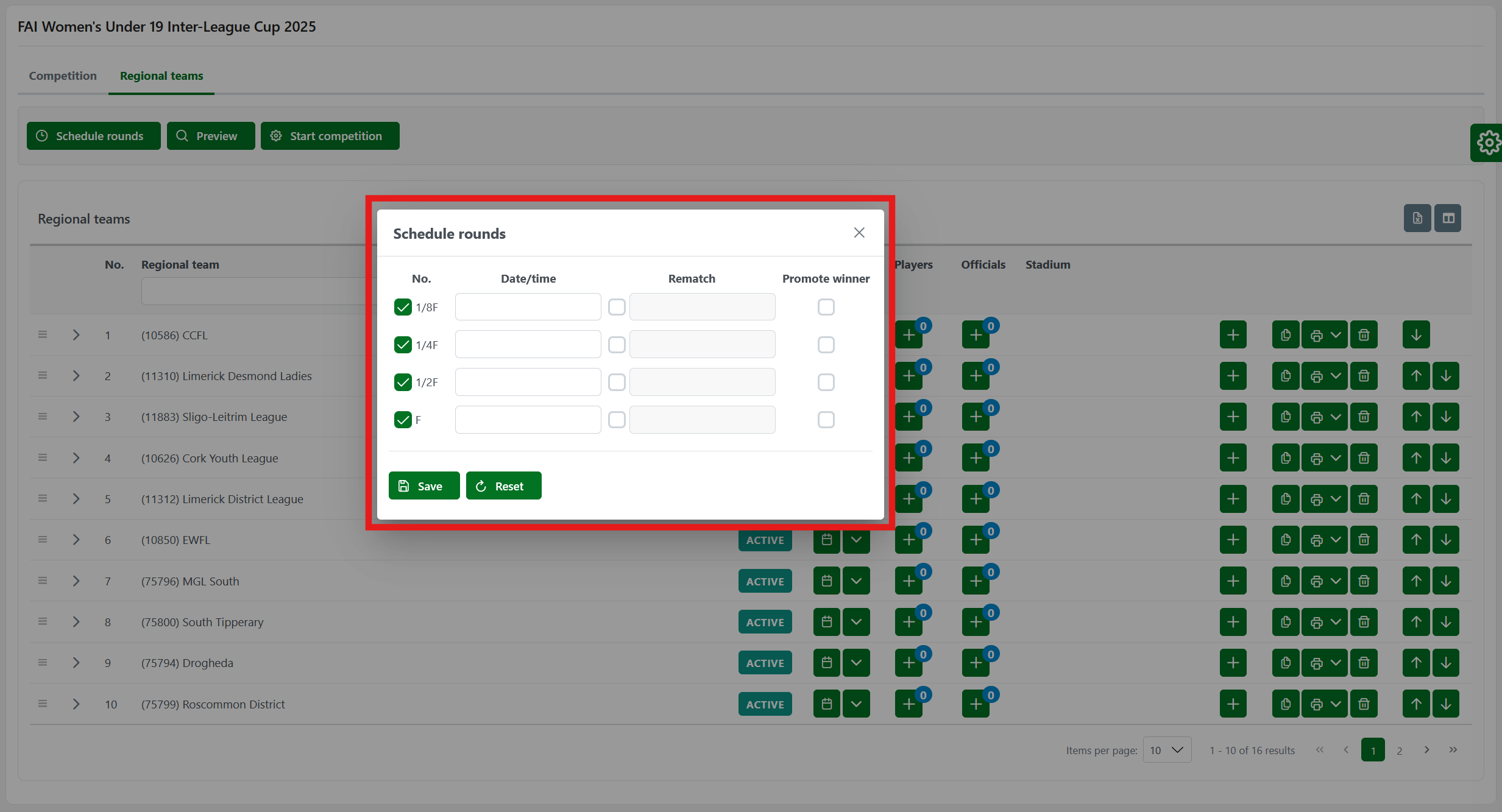Click the export to Excel icon
The image size is (1502, 812).
pyautogui.click(x=1417, y=218)
